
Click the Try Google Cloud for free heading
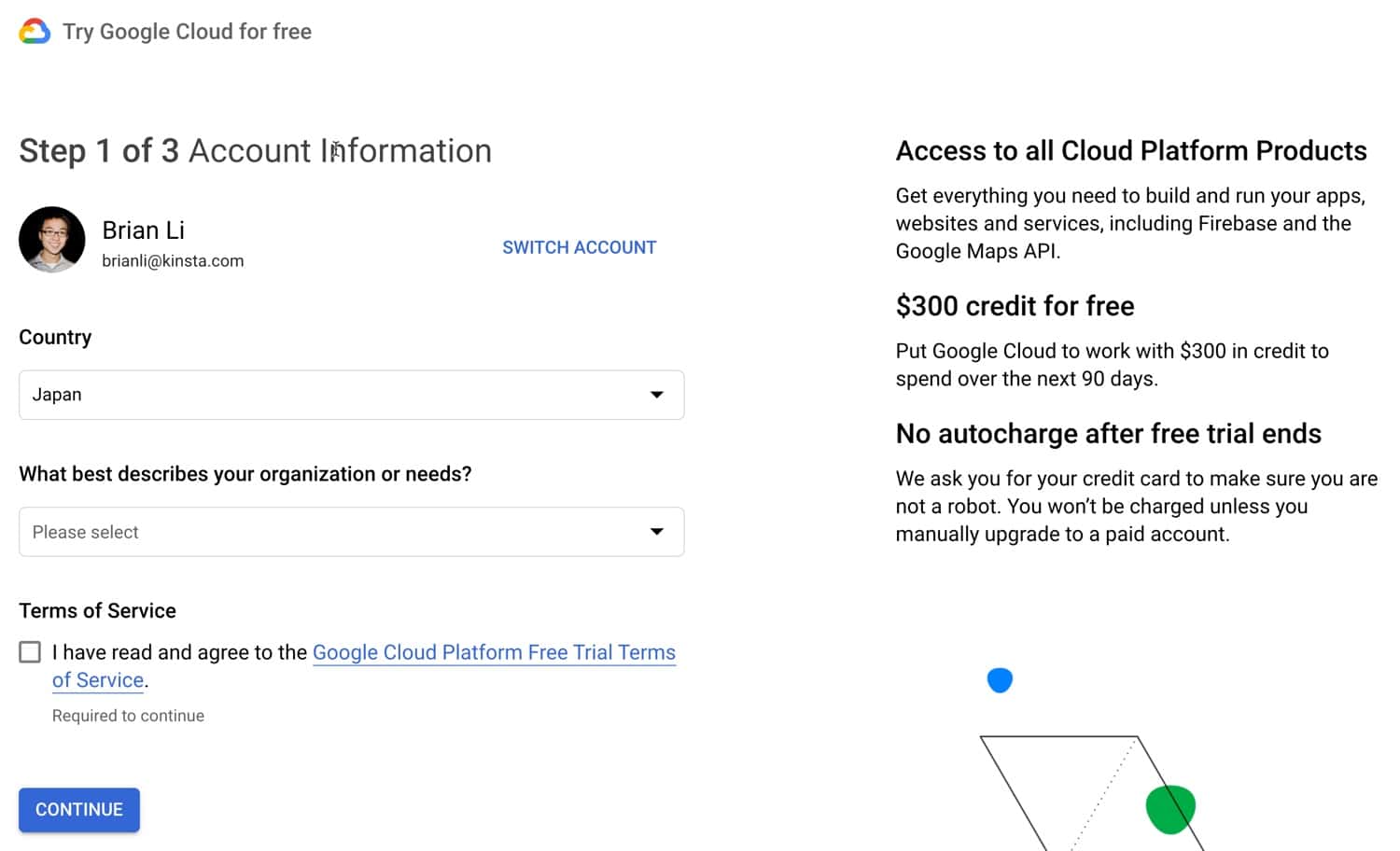[186, 31]
